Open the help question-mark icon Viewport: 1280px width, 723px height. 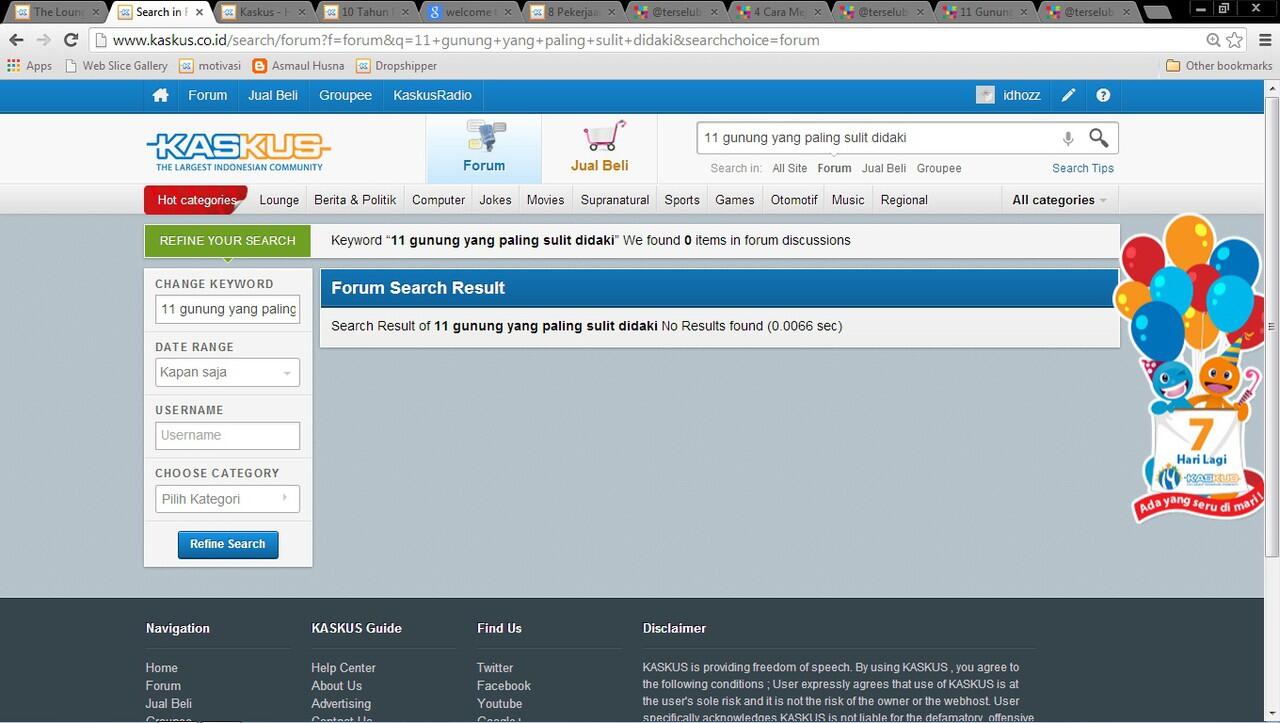(x=1103, y=95)
